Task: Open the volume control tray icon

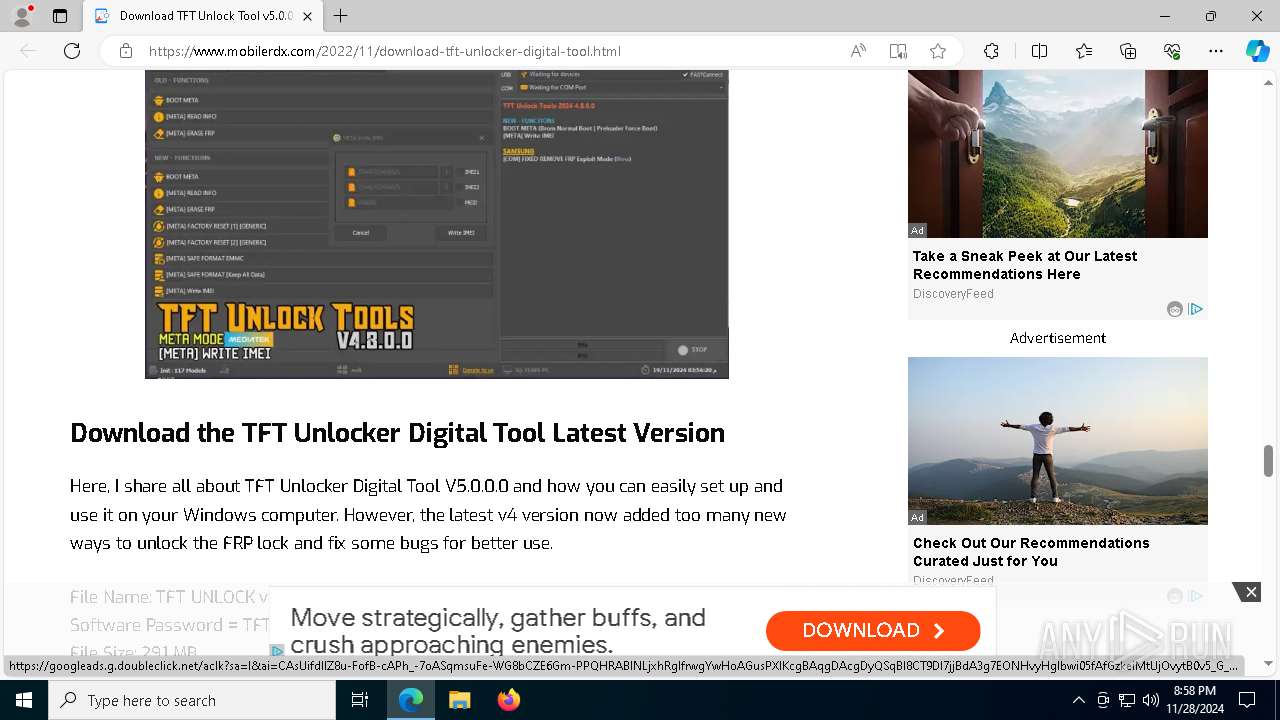Action: tap(1151, 700)
